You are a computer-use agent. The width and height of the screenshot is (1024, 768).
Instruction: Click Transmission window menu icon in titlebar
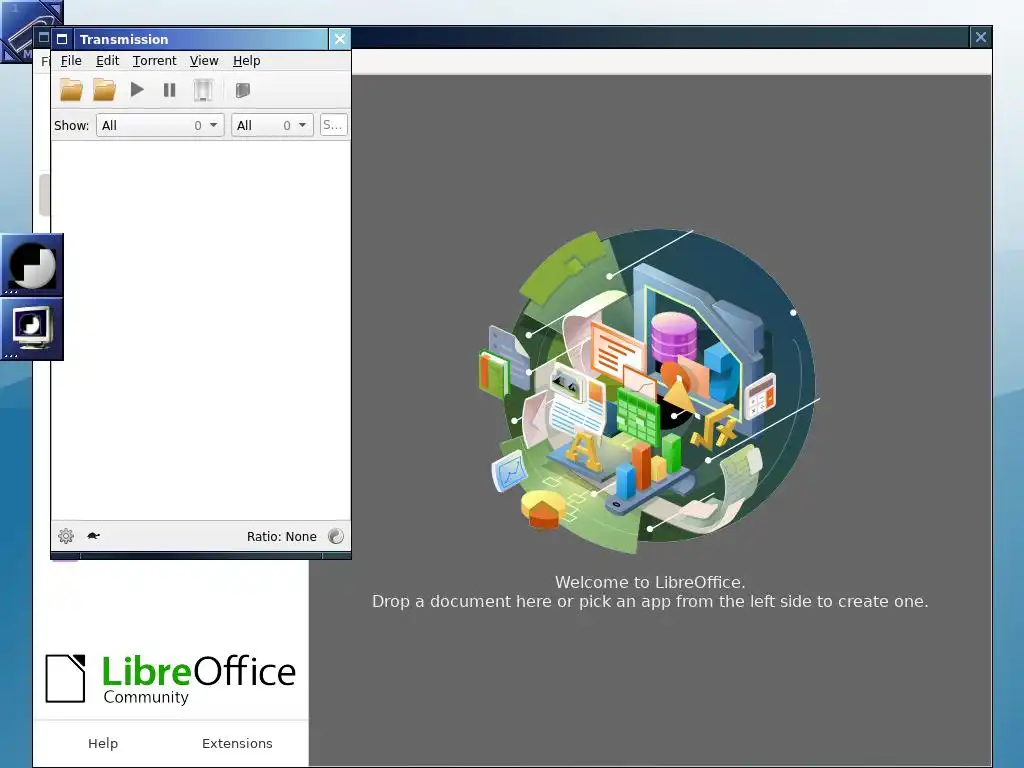tap(62, 39)
